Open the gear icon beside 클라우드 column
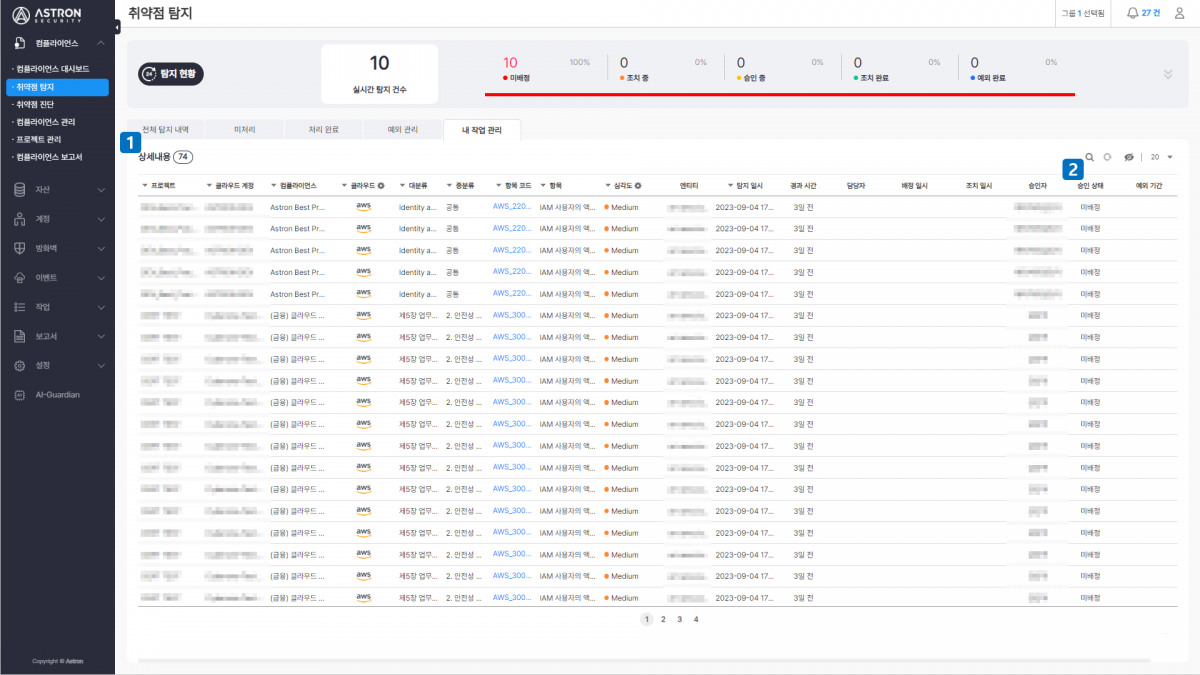This screenshot has height=675, width=1200. [x=381, y=186]
